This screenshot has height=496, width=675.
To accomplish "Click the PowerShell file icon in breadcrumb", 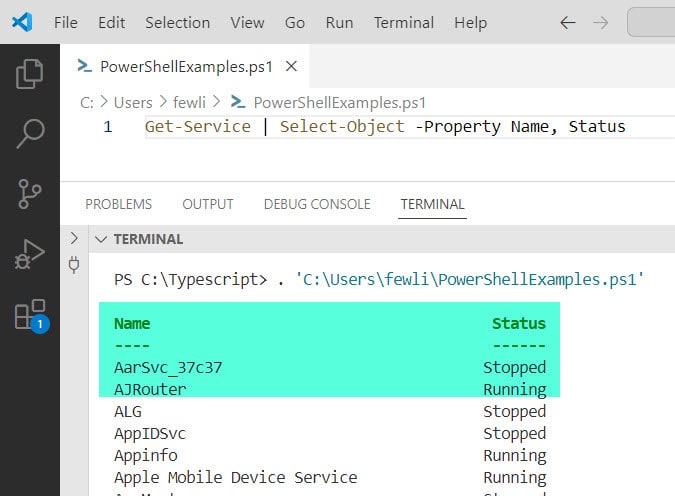I will (238, 102).
